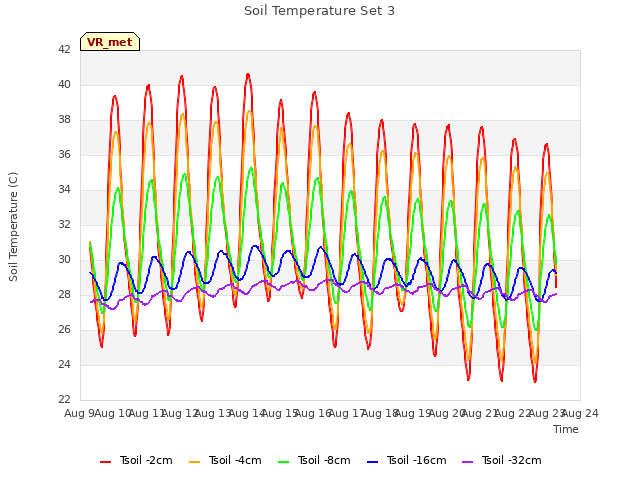
Task: Click the Aug 24 x-axis tick label
Action: 580,413
